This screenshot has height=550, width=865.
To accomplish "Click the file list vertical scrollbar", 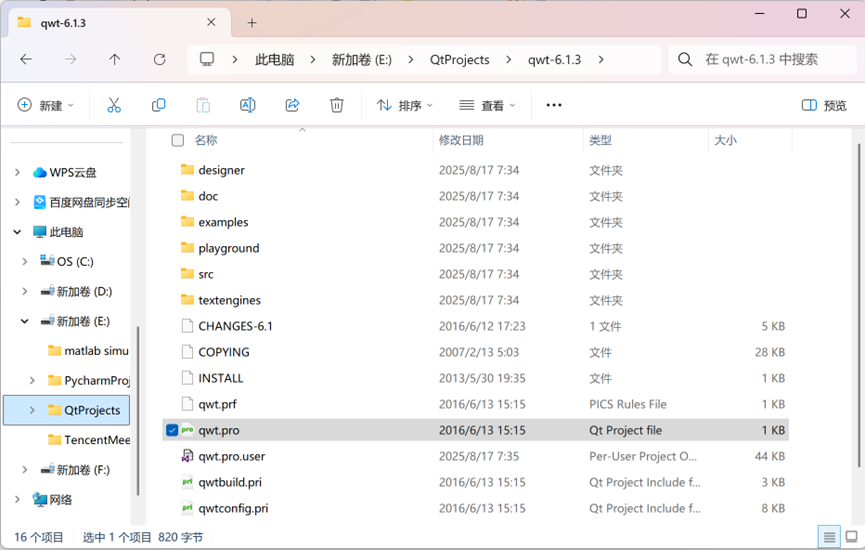I will 859,305.
